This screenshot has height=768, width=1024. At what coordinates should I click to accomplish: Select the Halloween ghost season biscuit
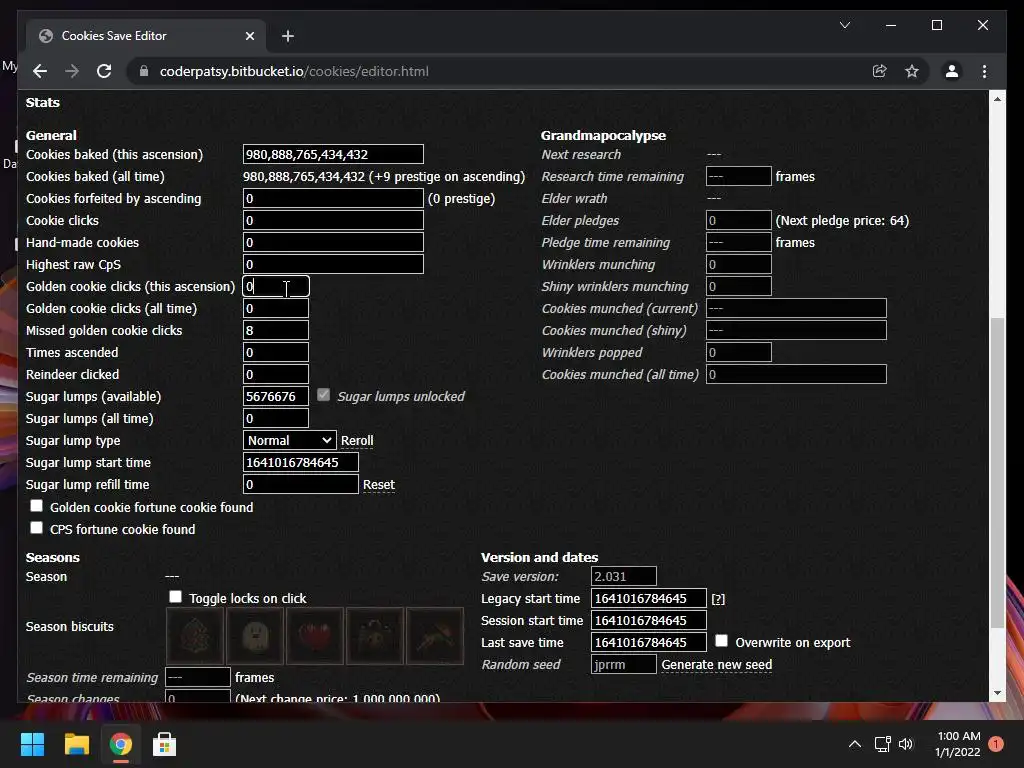(x=255, y=636)
